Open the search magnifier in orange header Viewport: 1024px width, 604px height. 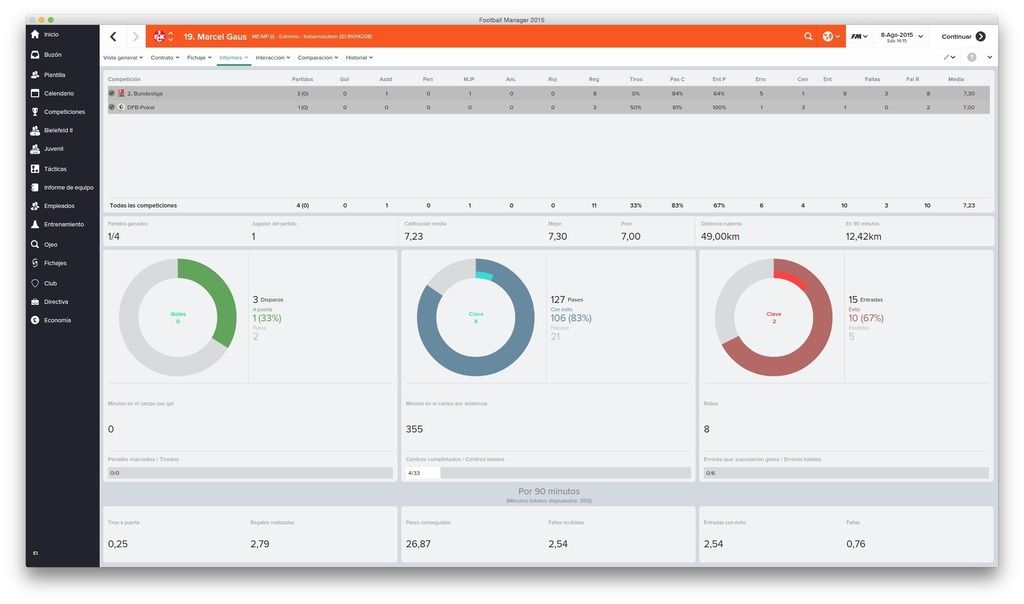[x=808, y=37]
